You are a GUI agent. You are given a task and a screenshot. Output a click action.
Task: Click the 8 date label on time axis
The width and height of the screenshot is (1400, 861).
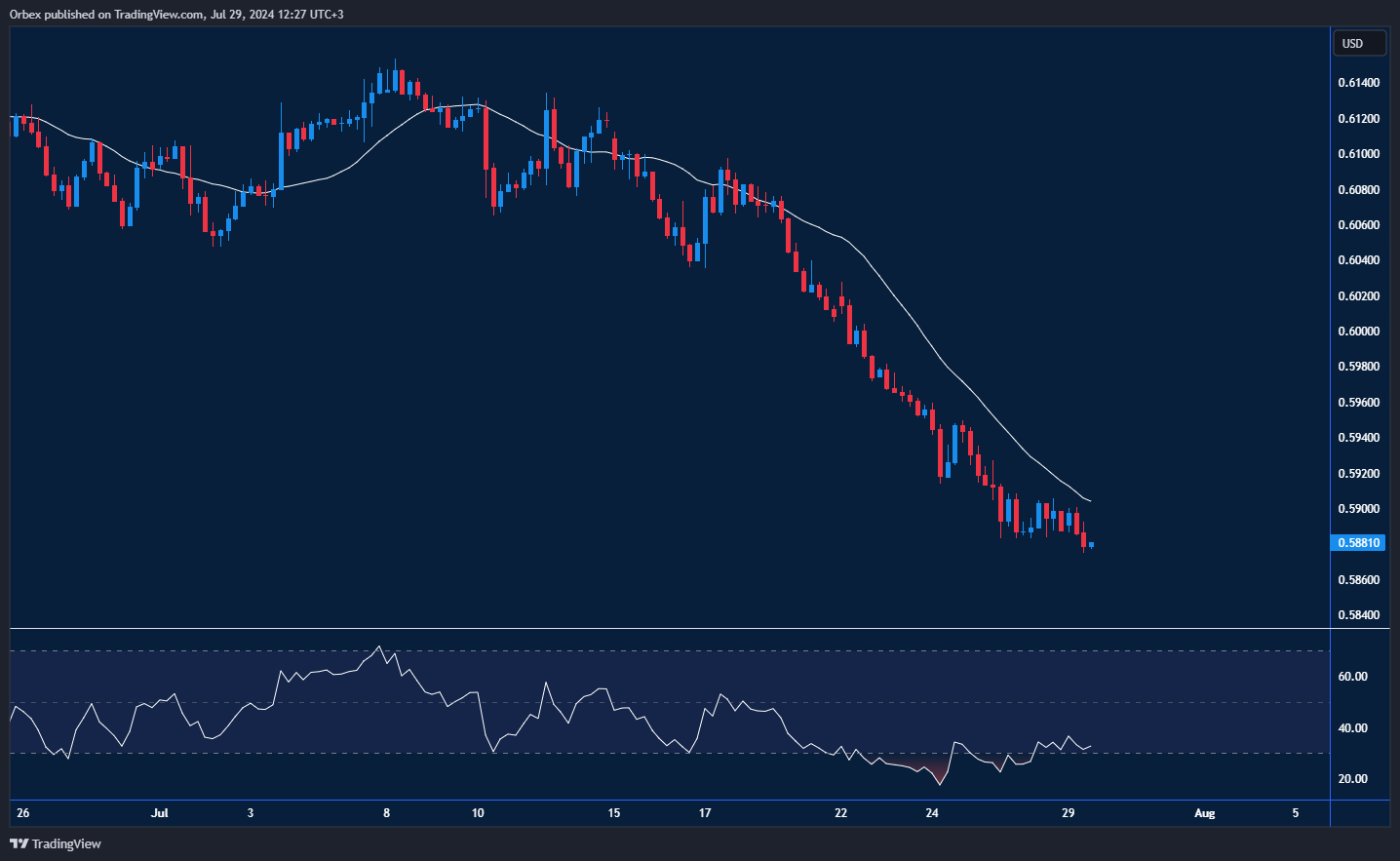tap(387, 813)
